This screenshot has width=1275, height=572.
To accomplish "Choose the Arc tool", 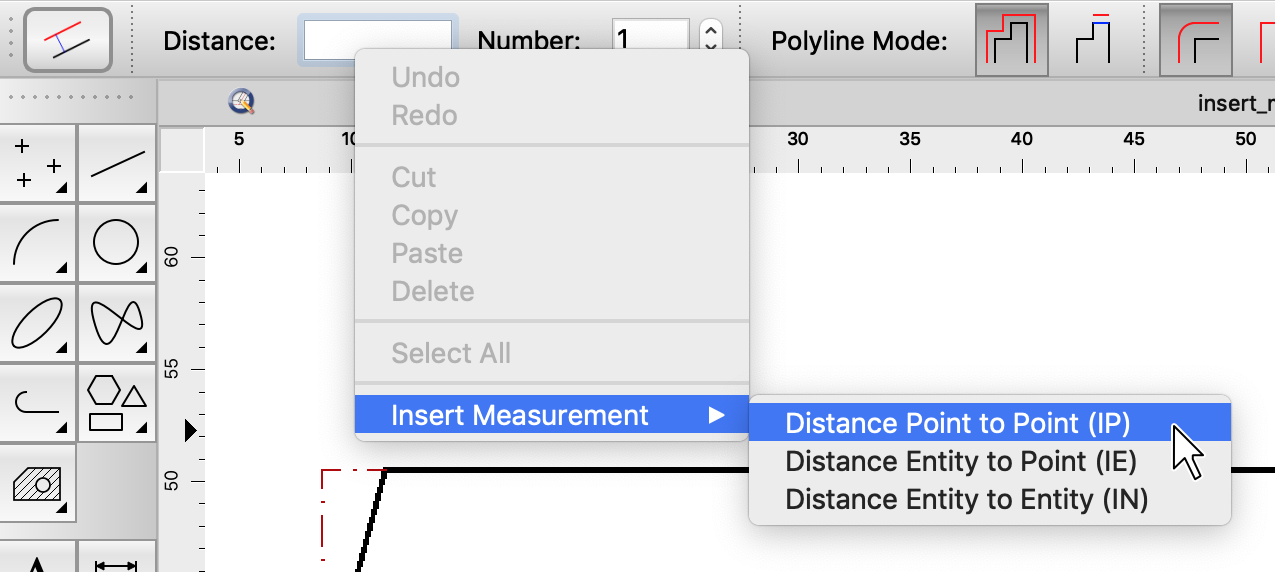I will click(x=38, y=243).
